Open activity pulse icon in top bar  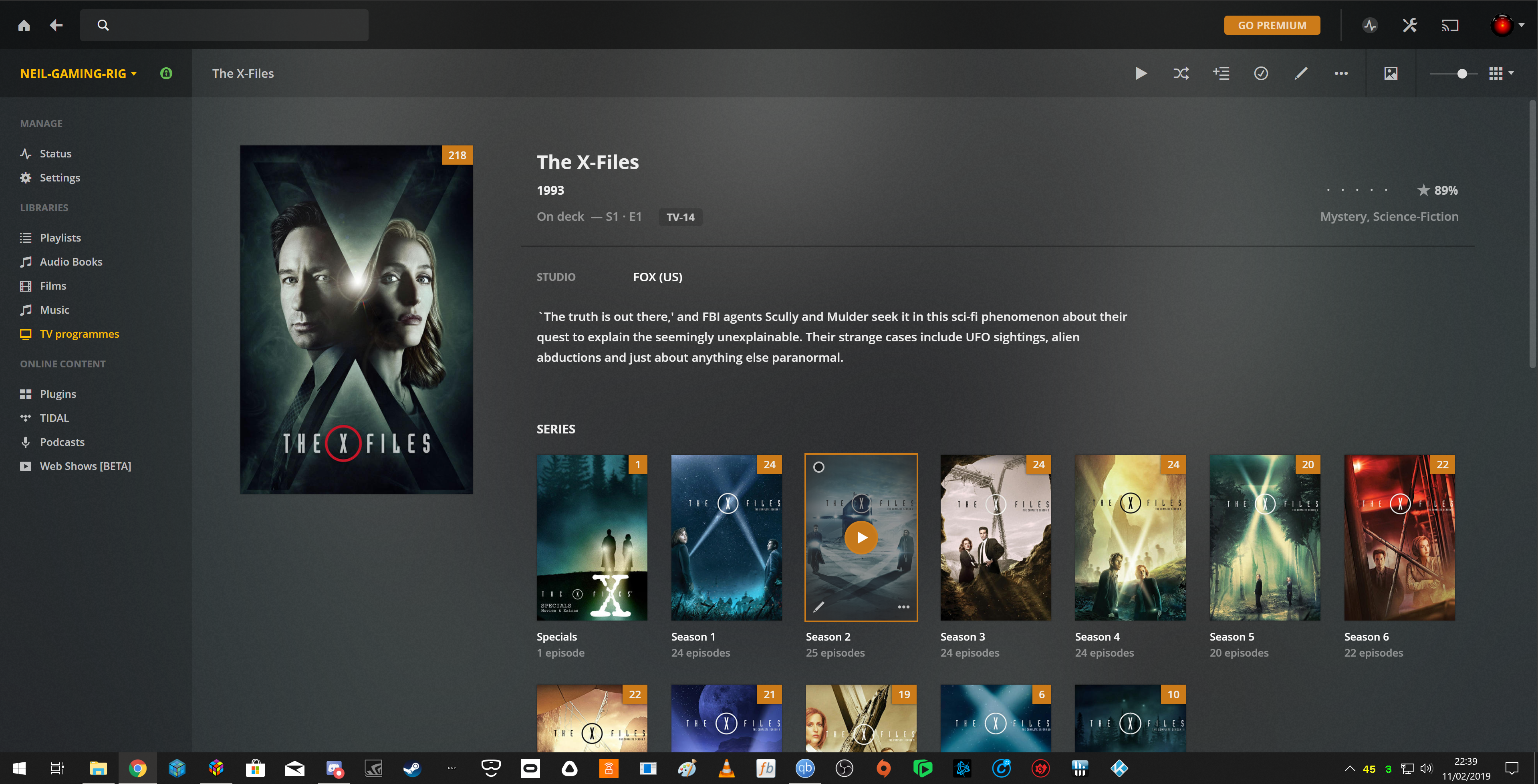tap(1370, 25)
